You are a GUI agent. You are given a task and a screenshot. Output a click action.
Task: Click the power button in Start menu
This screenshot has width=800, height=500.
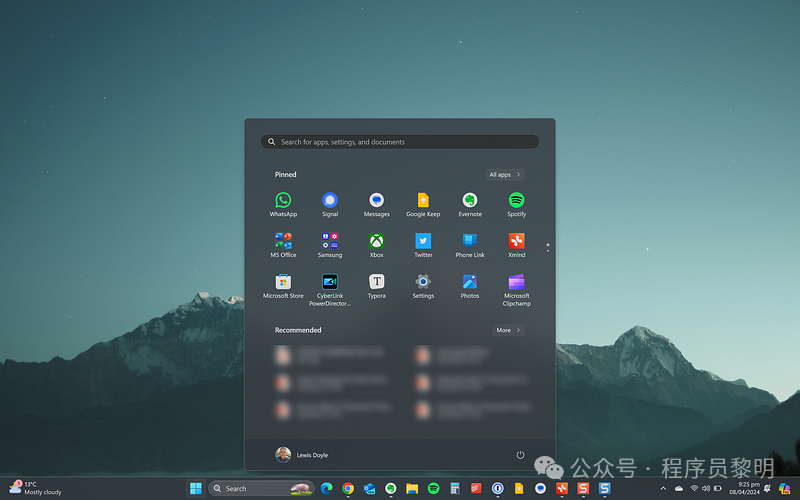[520, 455]
